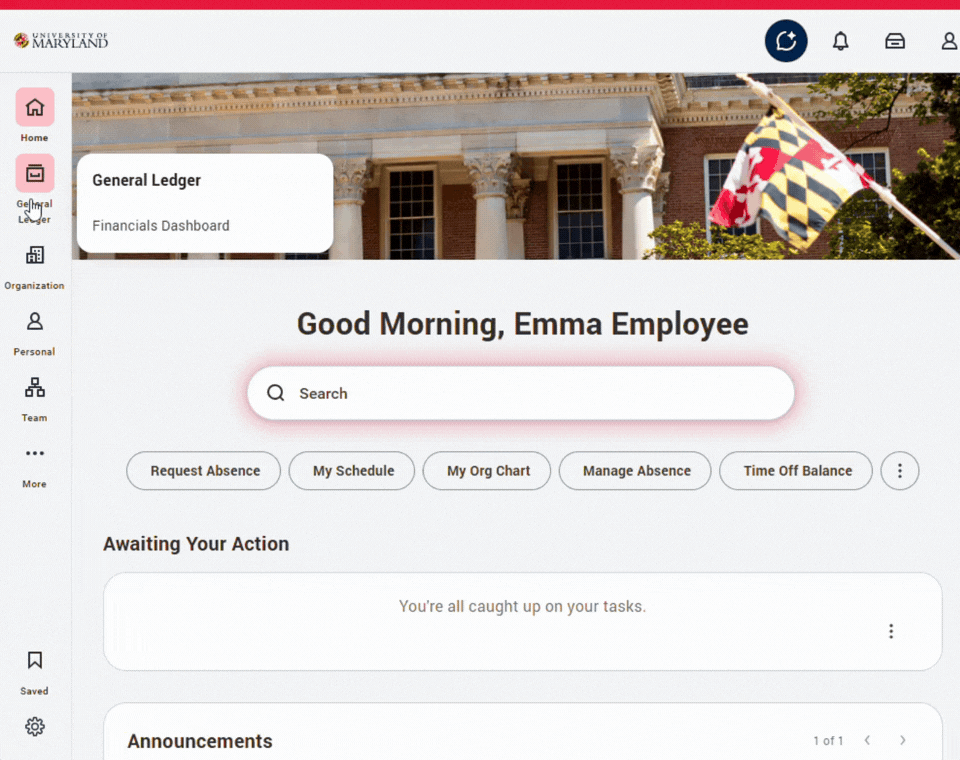This screenshot has width=960, height=760.
Task: Focus the Search input field
Action: (521, 393)
